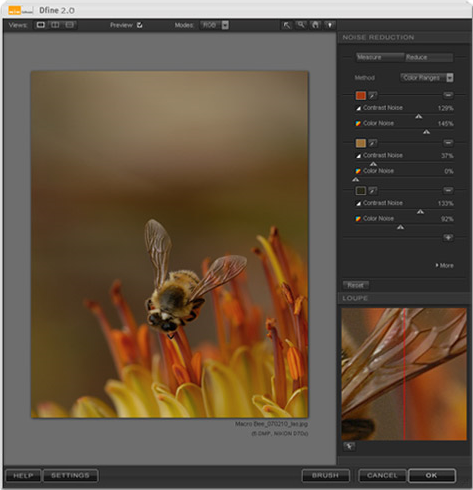Pick color with eyedropper beside red-orange swatch
The height and width of the screenshot is (490, 473).
373,96
